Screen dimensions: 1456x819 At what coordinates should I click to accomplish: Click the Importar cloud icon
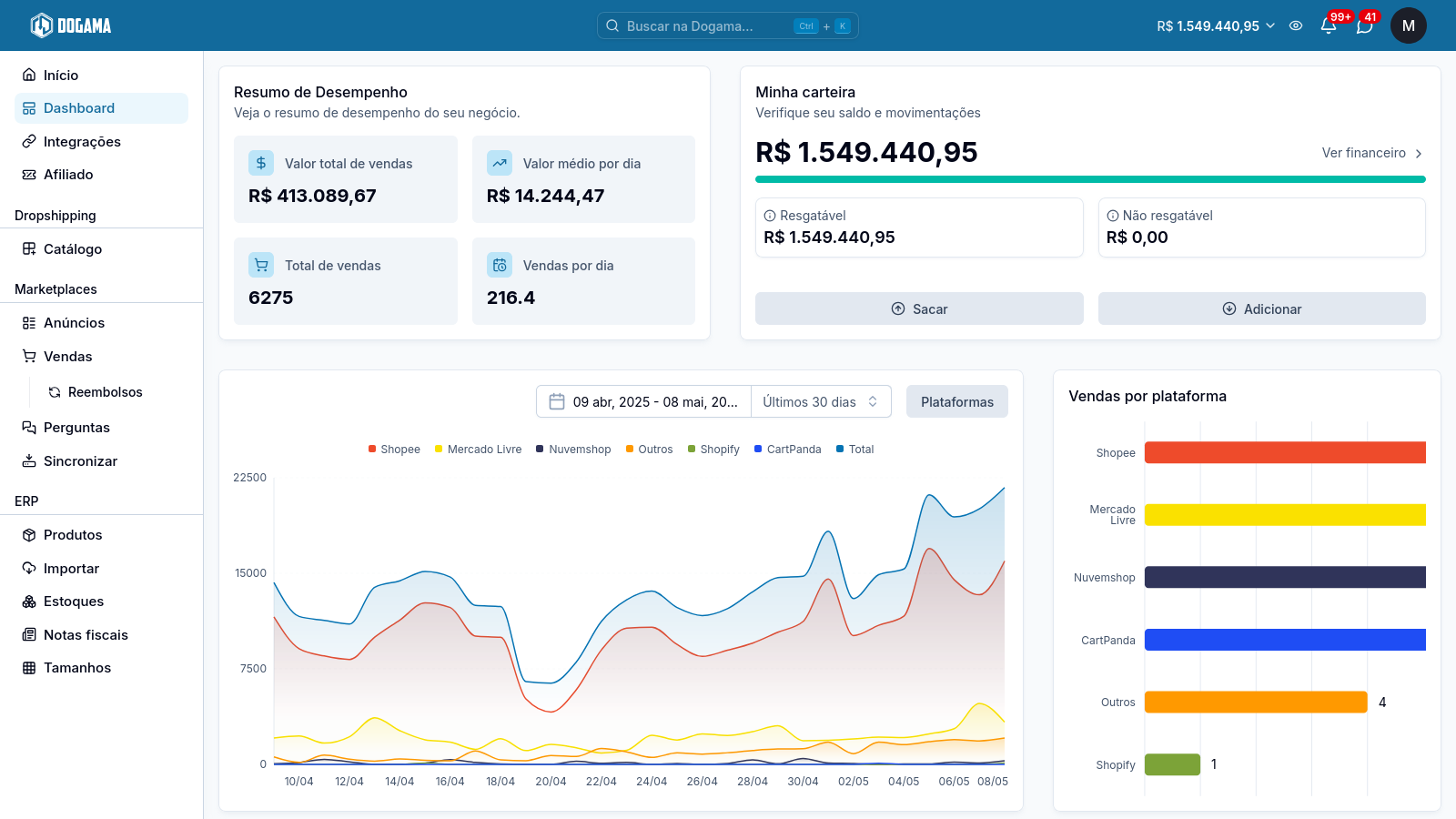click(x=29, y=569)
